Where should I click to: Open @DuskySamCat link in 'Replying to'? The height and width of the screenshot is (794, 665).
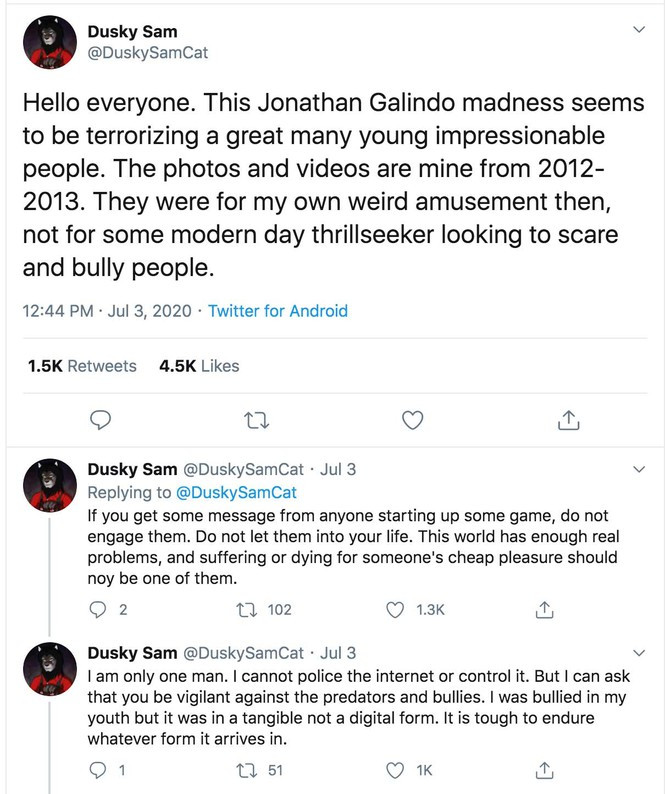[x=236, y=493]
